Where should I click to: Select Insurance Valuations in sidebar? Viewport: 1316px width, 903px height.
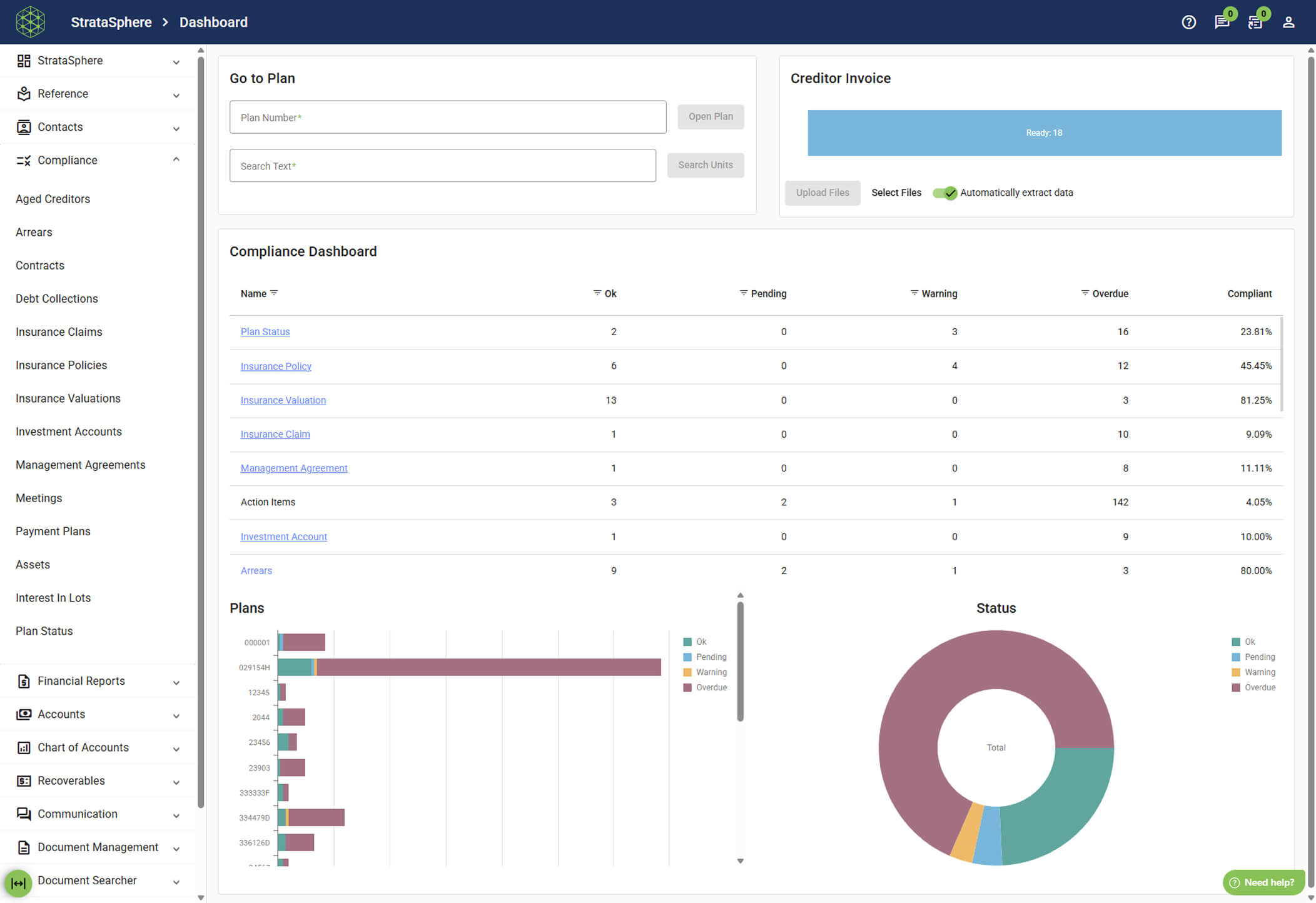(x=68, y=398)
